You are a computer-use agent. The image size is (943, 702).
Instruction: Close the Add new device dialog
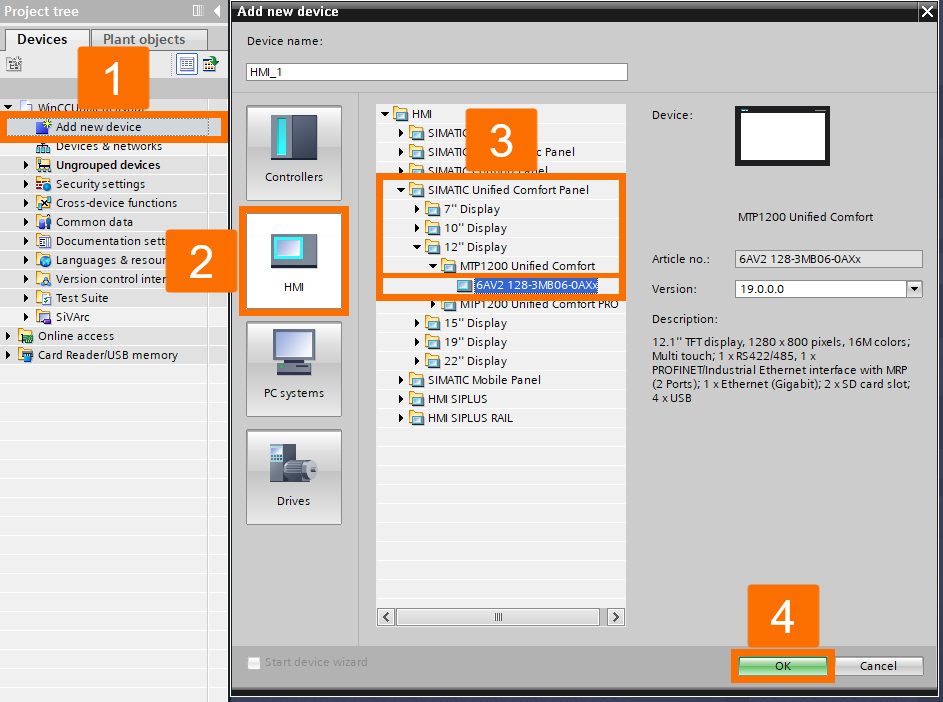pyautogui.click(x=928, y=11)
